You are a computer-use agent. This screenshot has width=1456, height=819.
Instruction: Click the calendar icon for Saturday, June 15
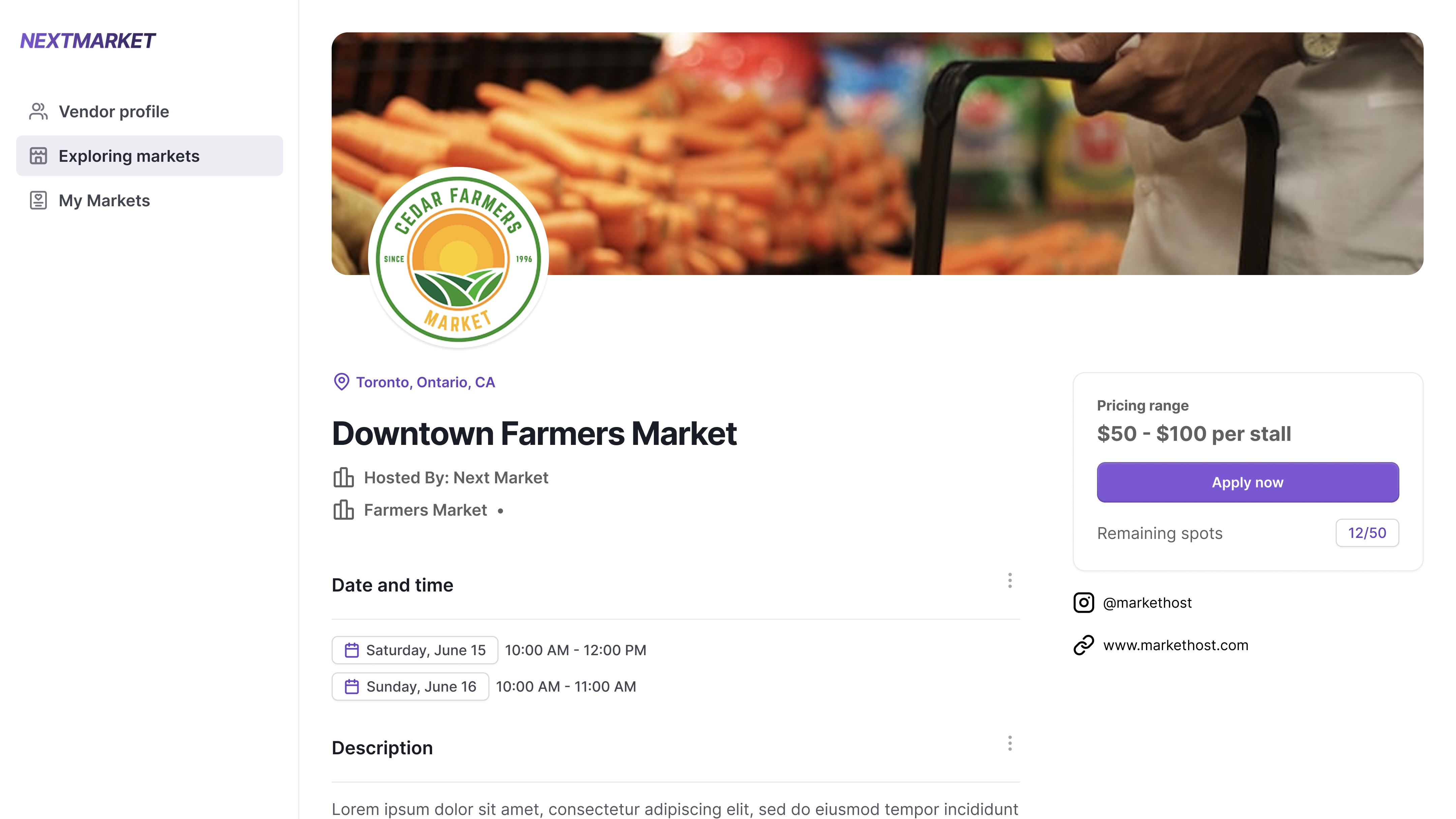click(x=352, y=650)
